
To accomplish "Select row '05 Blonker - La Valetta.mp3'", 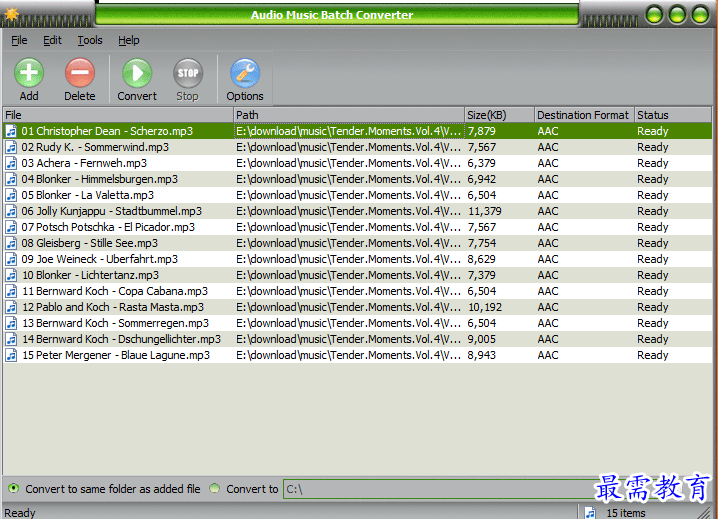I will (x=358, y=195).
